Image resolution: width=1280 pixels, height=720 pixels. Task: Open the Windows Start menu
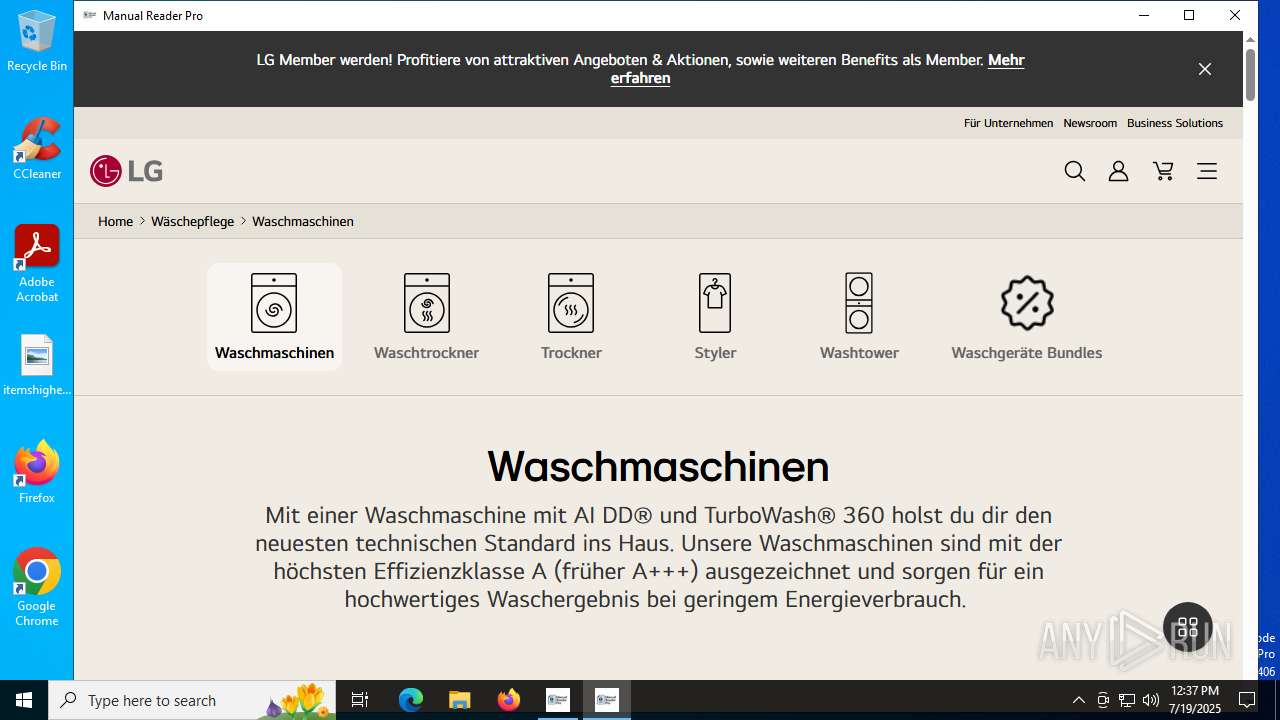click(24, 700)
